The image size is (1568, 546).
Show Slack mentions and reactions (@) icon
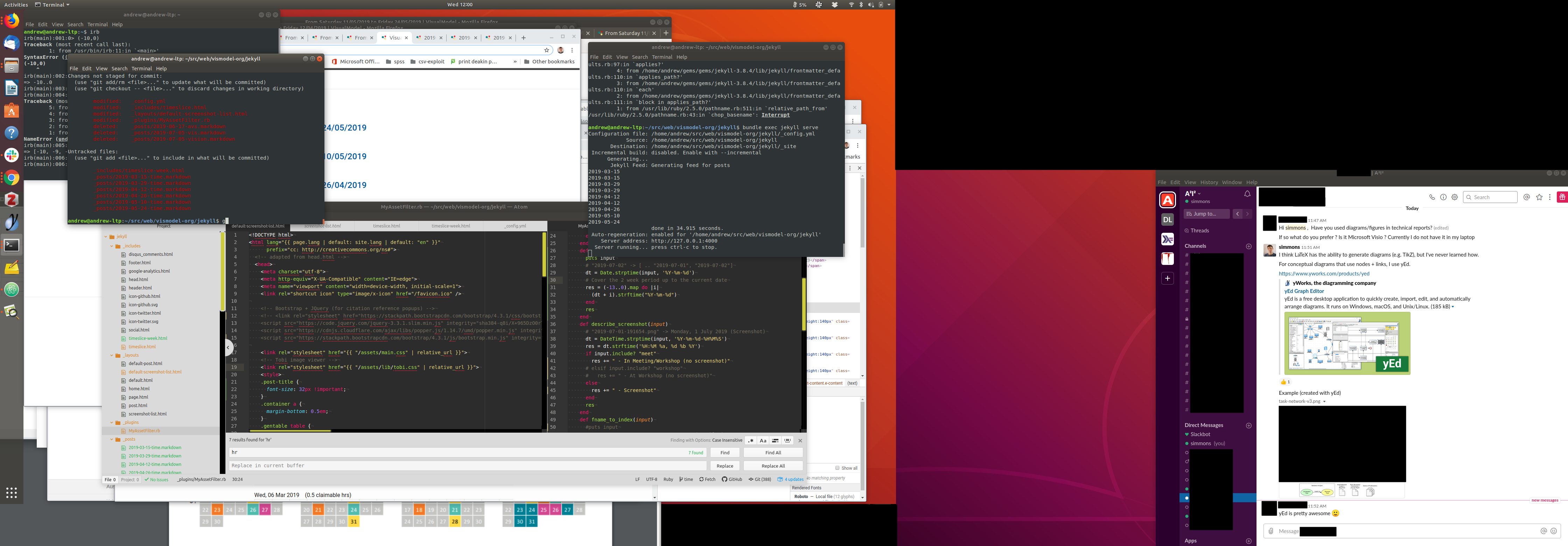click(1527, 197)
